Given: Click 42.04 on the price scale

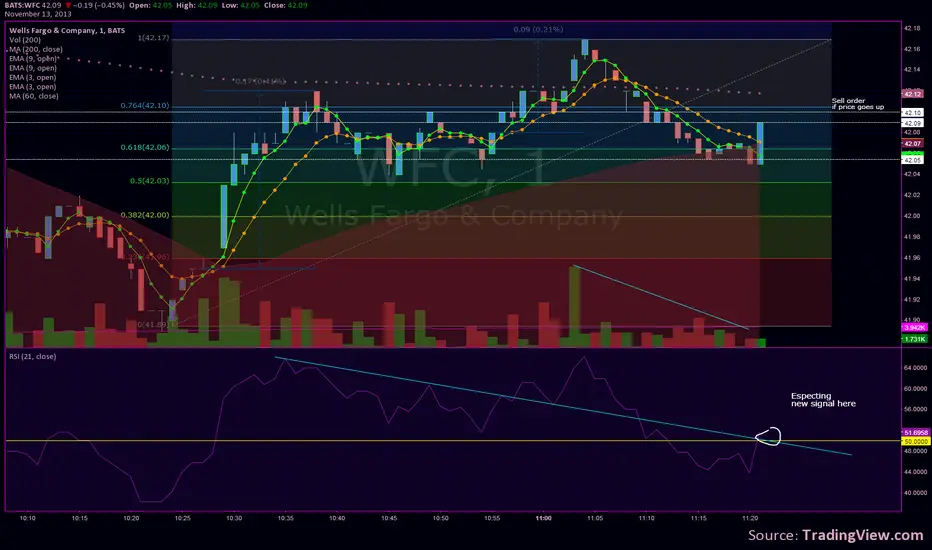Looking at the screenshot, I should pyautogui.click(x=912, y=174).
